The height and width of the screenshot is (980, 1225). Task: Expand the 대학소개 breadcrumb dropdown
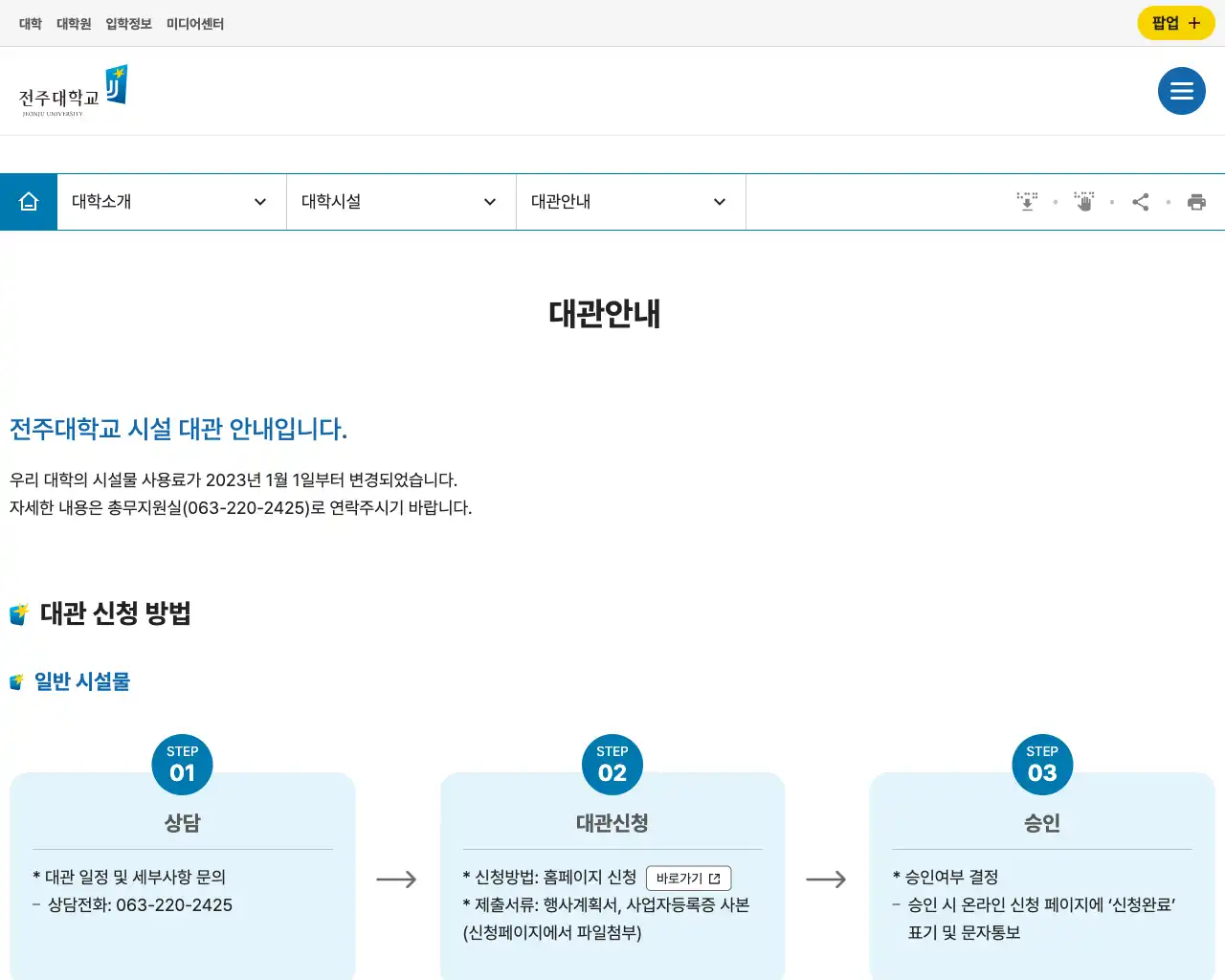tap(172, 202)
